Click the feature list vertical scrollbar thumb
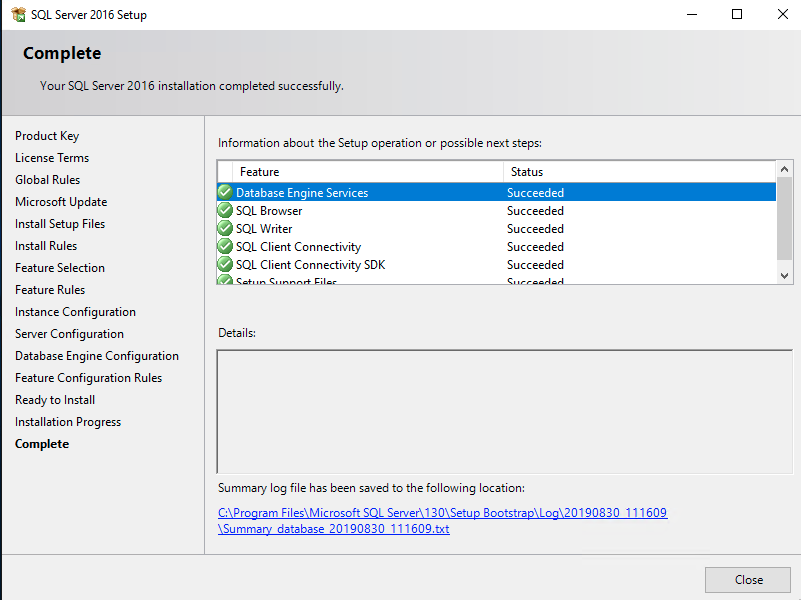Viewport: 801px width, 600px height. pos(785,218)
